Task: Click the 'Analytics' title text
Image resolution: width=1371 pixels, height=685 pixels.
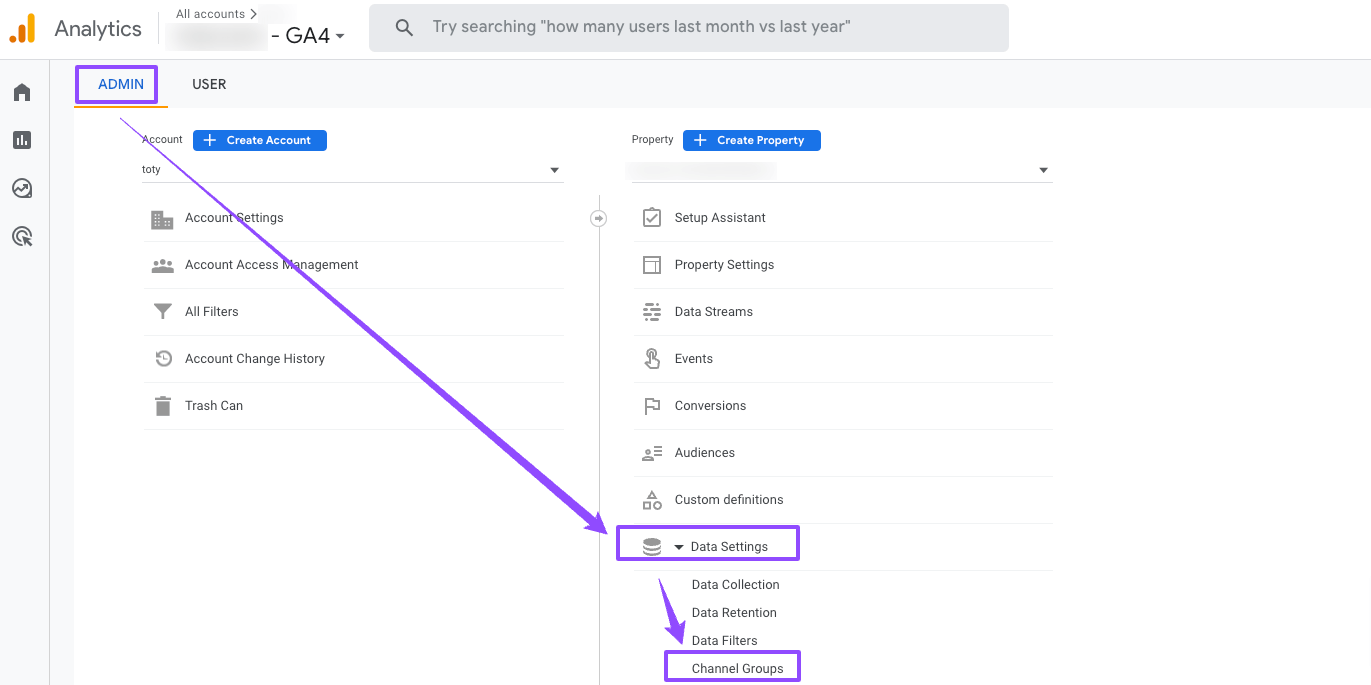Action: point(98,29)
